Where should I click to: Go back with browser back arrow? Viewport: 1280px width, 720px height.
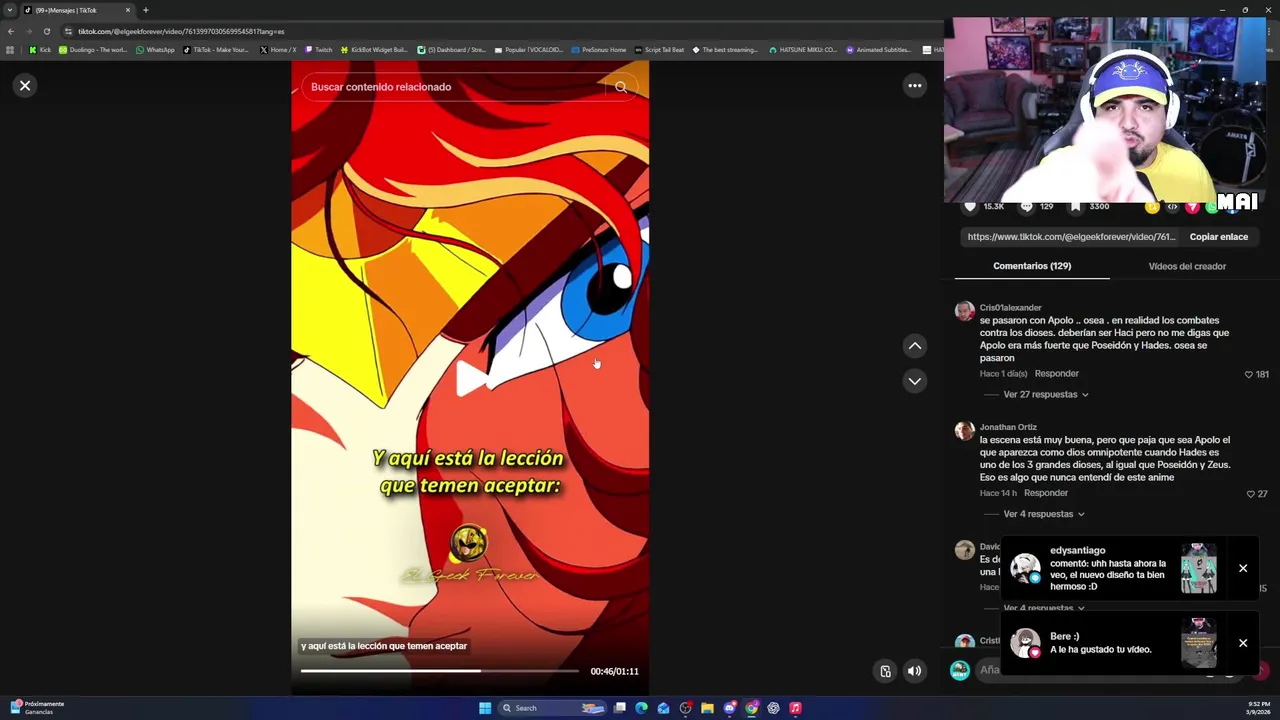click(10, 31)
